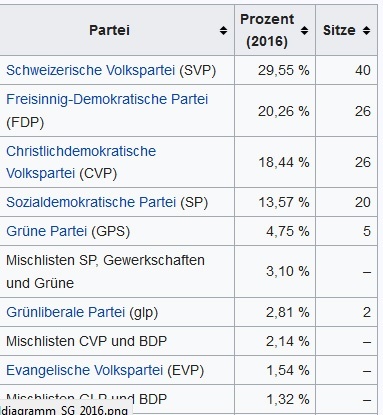Select Mischlisten SP, Gewerkschaften und Grüne cell
The image size is (383, 415).
[117, 272]
